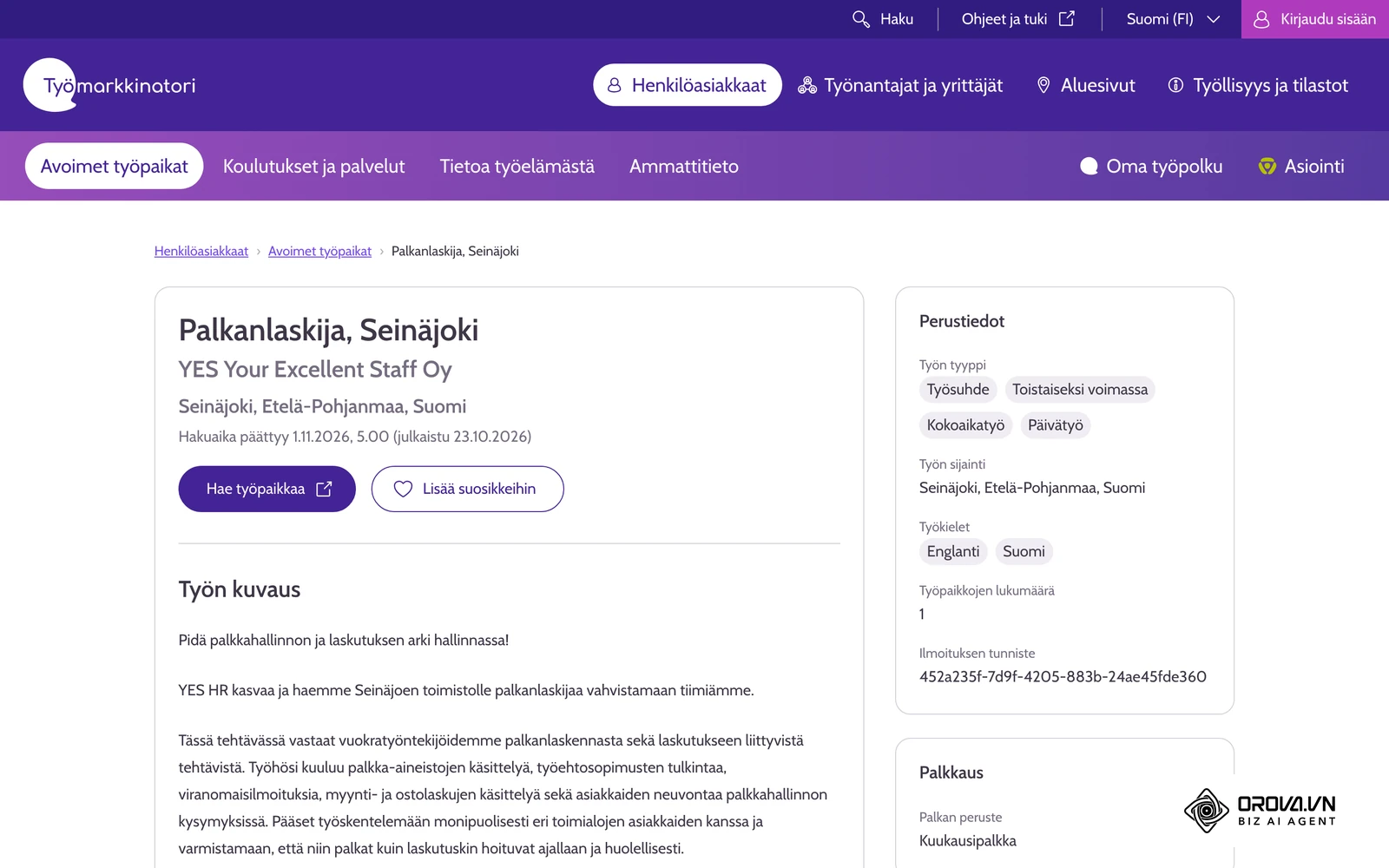Go to Työmarkkinatori home logo
Viewport: 1389px width, 868px height.
pos(109,85)
